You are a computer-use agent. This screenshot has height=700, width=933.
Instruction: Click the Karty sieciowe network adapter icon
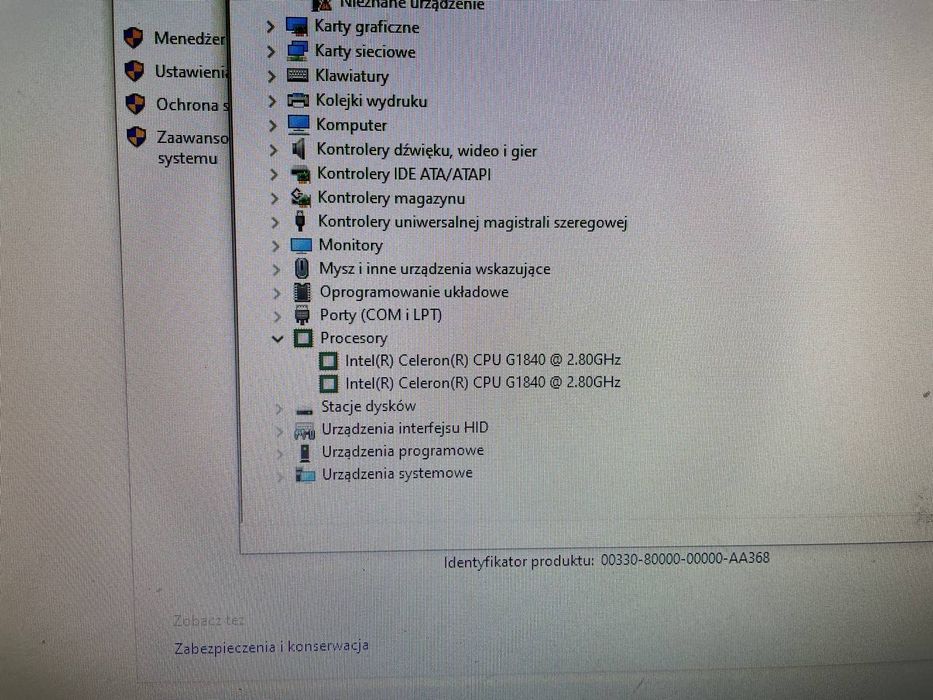tap(298, 51)
